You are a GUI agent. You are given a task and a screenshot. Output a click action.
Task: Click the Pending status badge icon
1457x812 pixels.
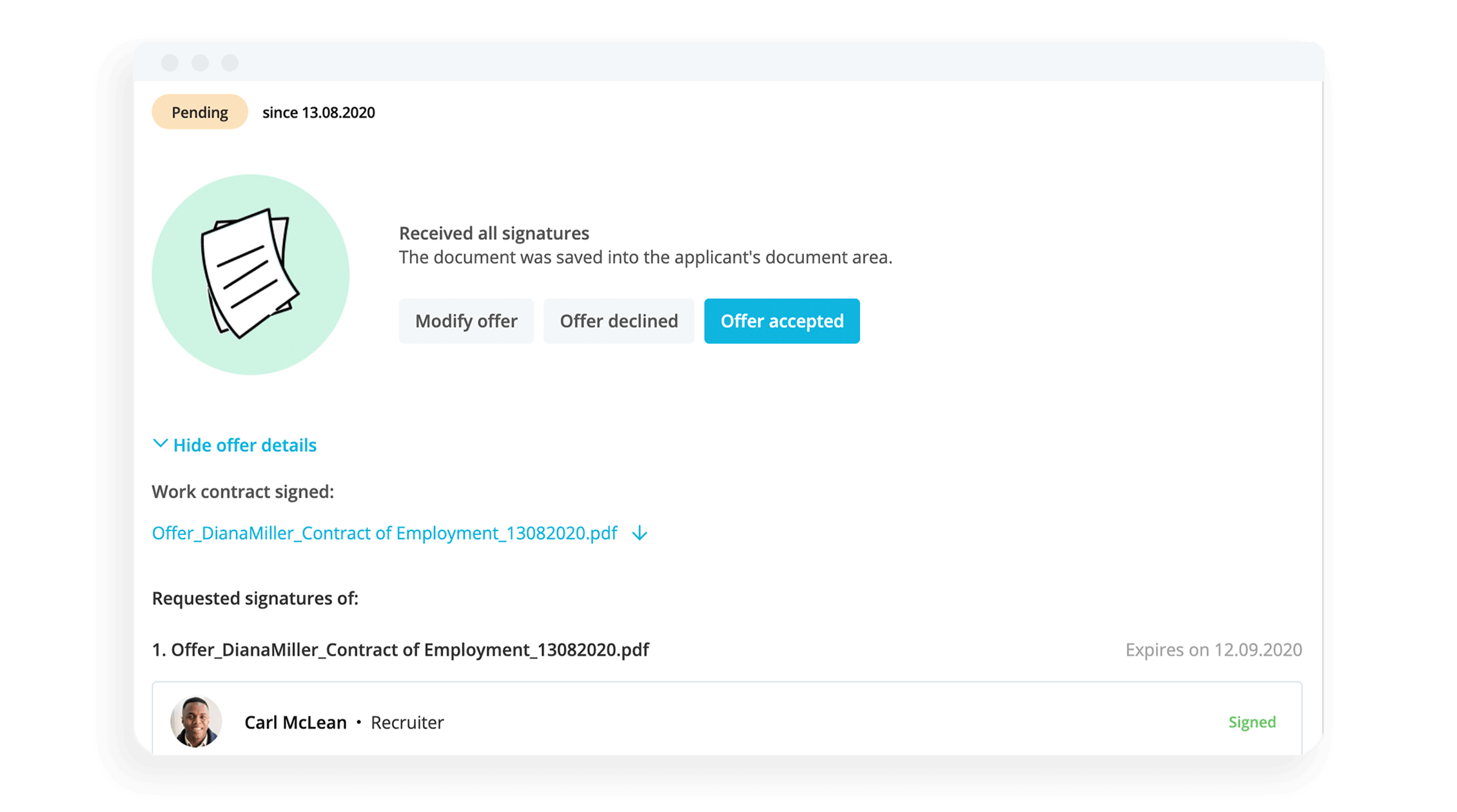click(199, 112)
